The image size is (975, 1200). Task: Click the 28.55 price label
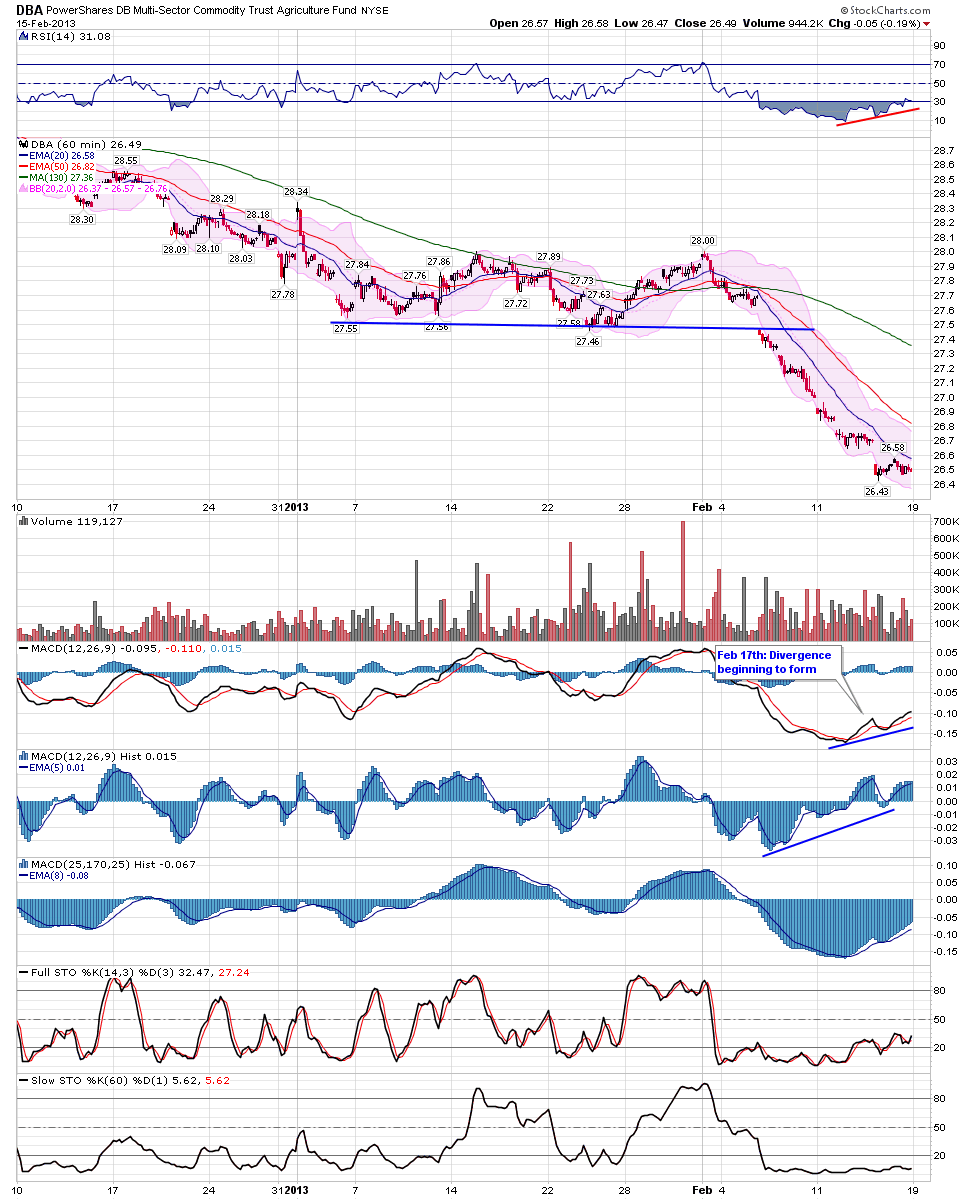[125, 161]
